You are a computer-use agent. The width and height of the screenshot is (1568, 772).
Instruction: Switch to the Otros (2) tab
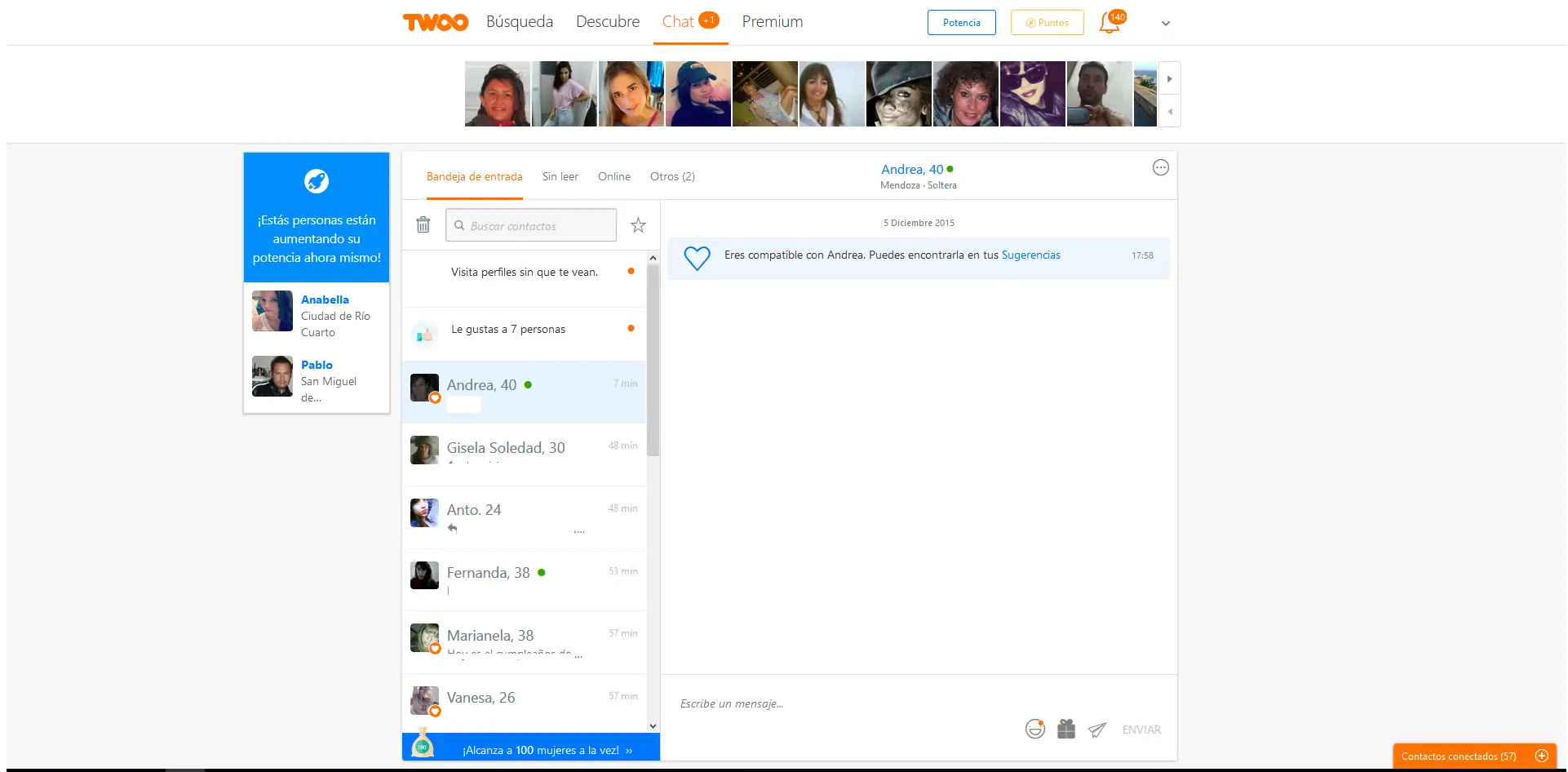pos(672,176)
